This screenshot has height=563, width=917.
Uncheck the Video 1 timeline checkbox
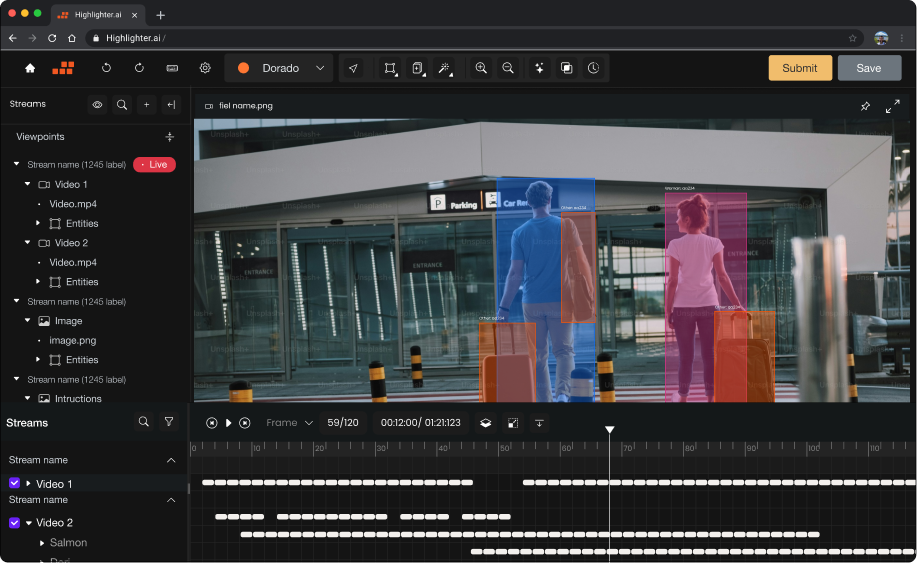tap(15, 483)
